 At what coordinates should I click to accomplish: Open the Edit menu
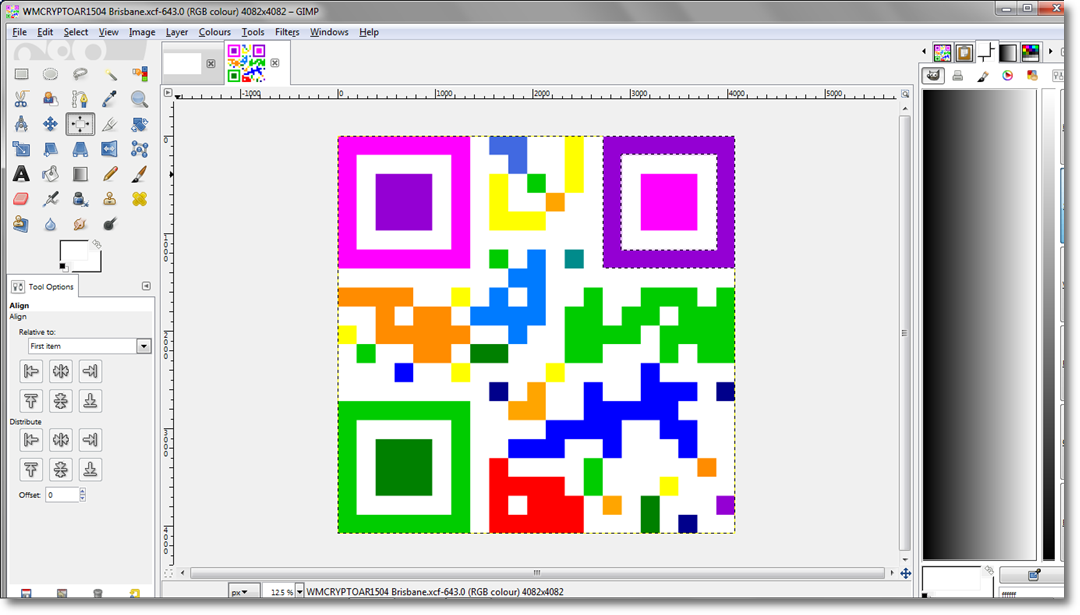click(x=45, y=32)
